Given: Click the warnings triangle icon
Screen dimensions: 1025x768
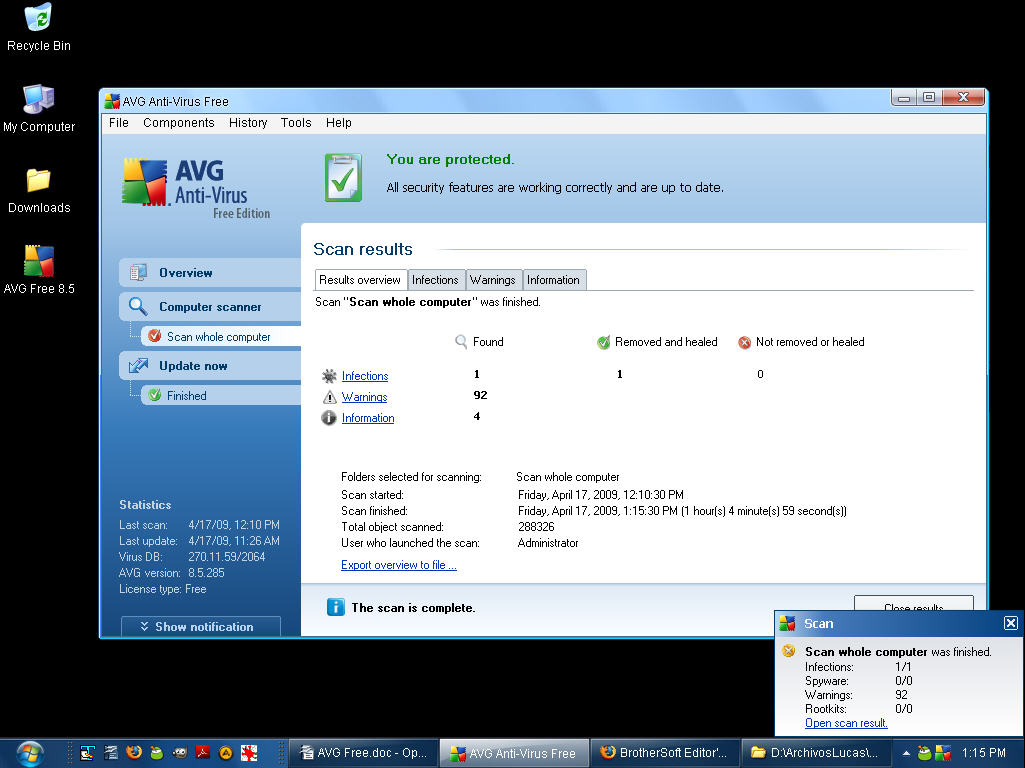Looking at the screenshot, I should [x=329, y=397].
